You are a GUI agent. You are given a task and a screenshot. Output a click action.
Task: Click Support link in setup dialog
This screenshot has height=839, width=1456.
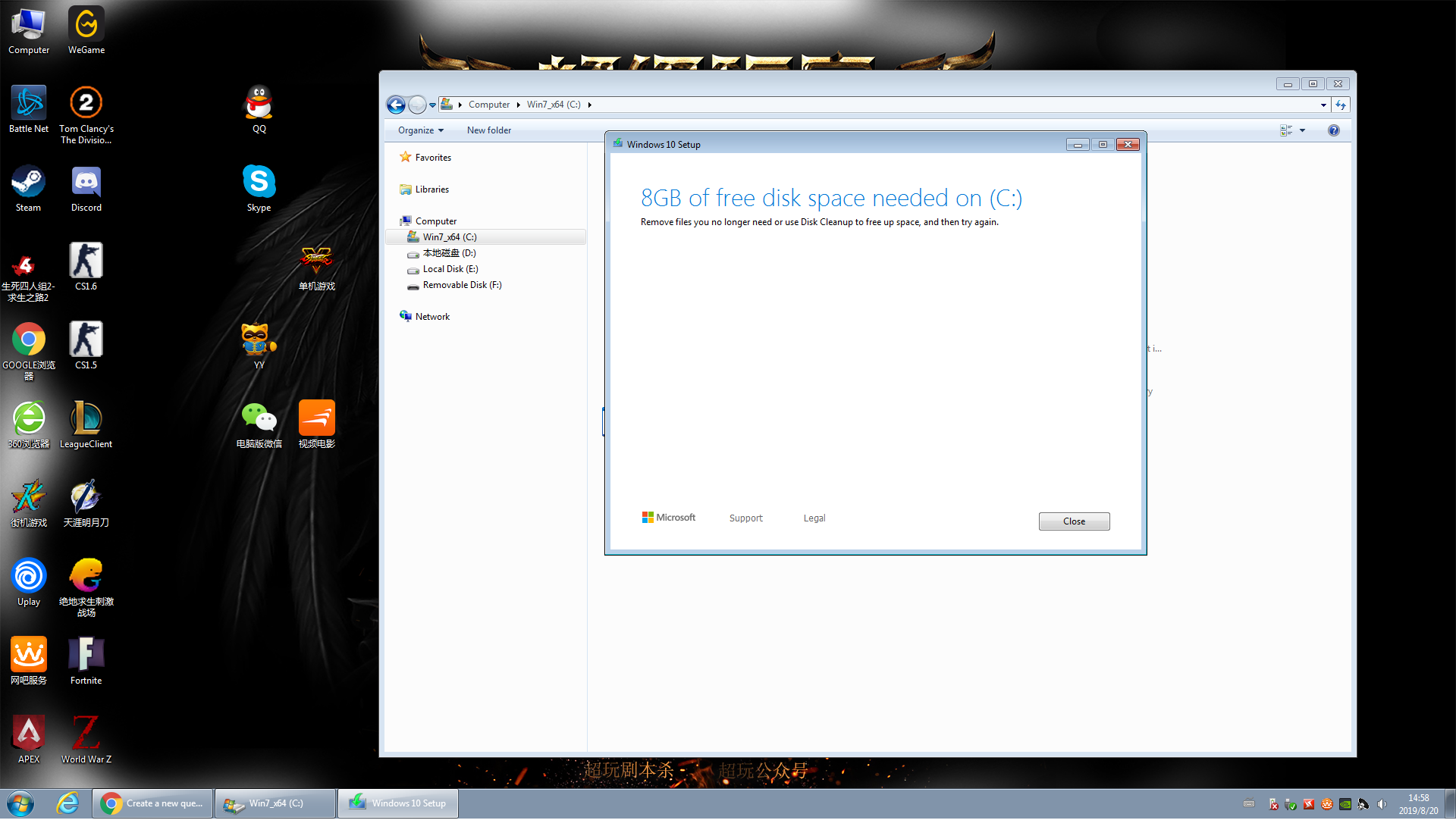coord(746,517)
